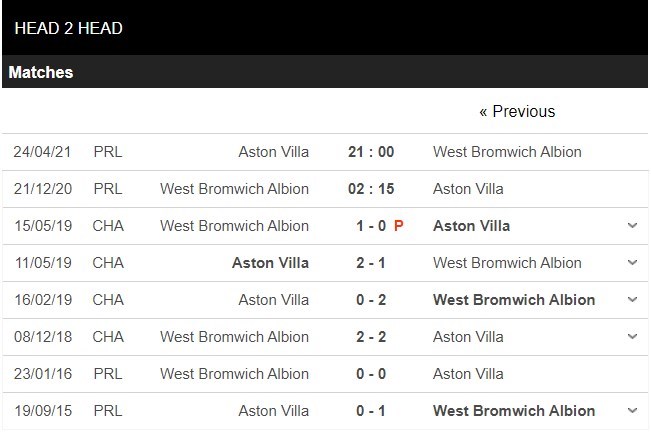Viewport: 651px width, 432px height.
Task: Expand the 19/09/15 match row chevron
Action: 632,411
